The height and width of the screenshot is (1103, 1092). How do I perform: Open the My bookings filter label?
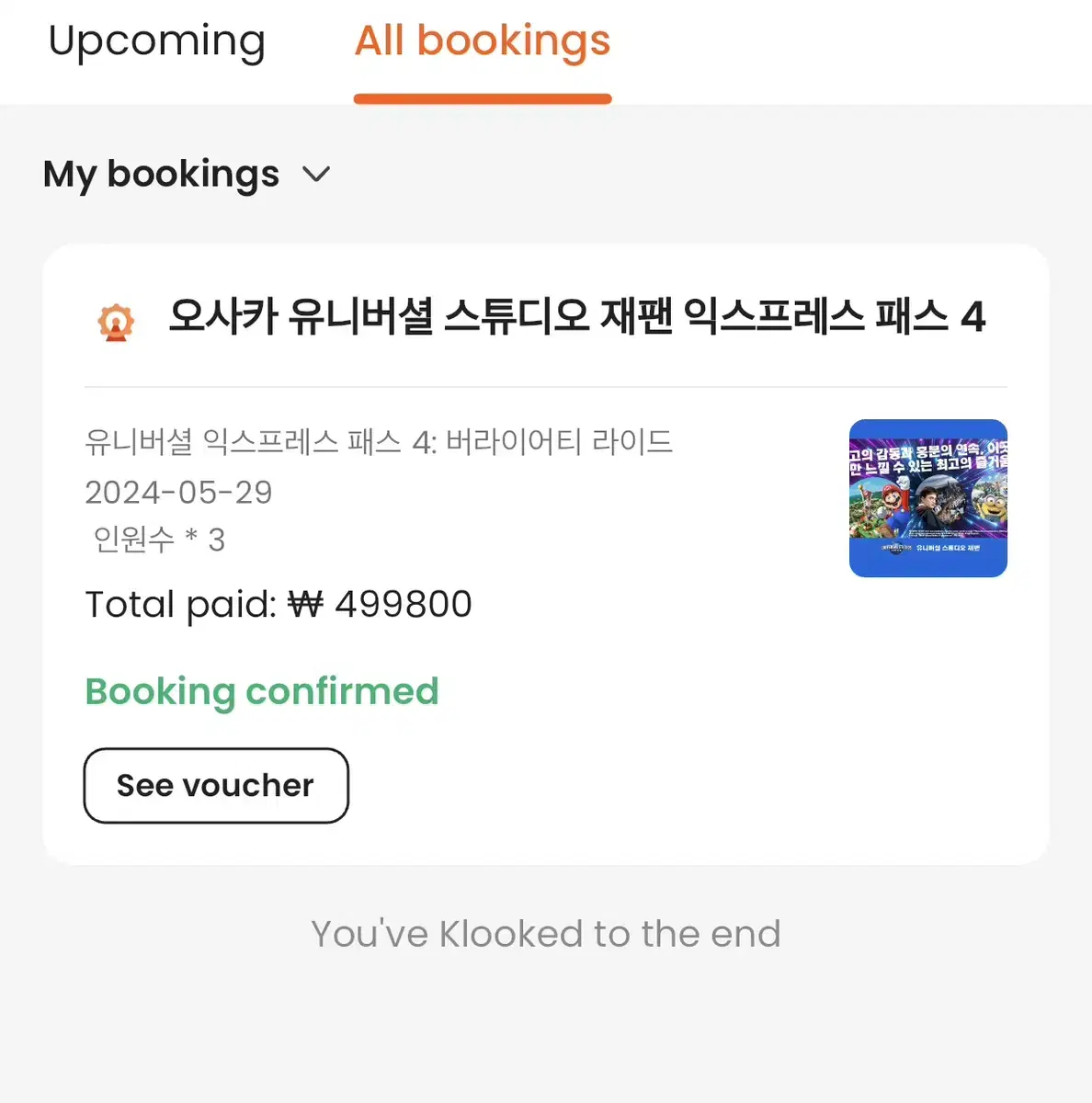point(162,175)
